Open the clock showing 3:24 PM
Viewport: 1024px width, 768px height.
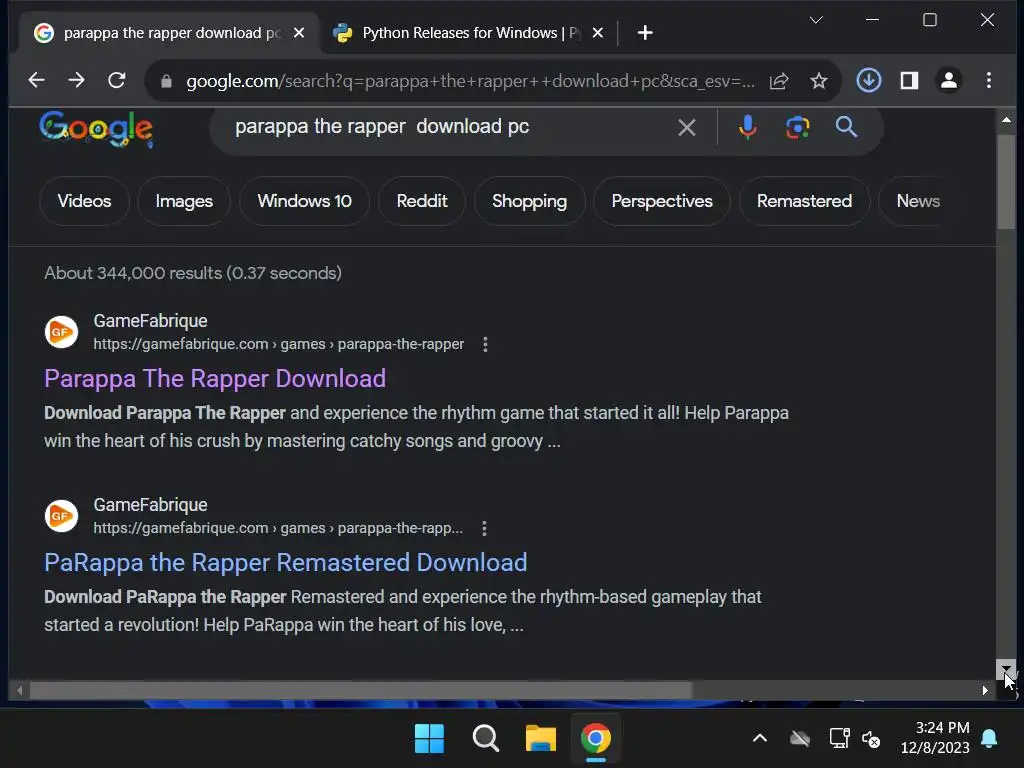pyautogui.click(x=935, y=738)
